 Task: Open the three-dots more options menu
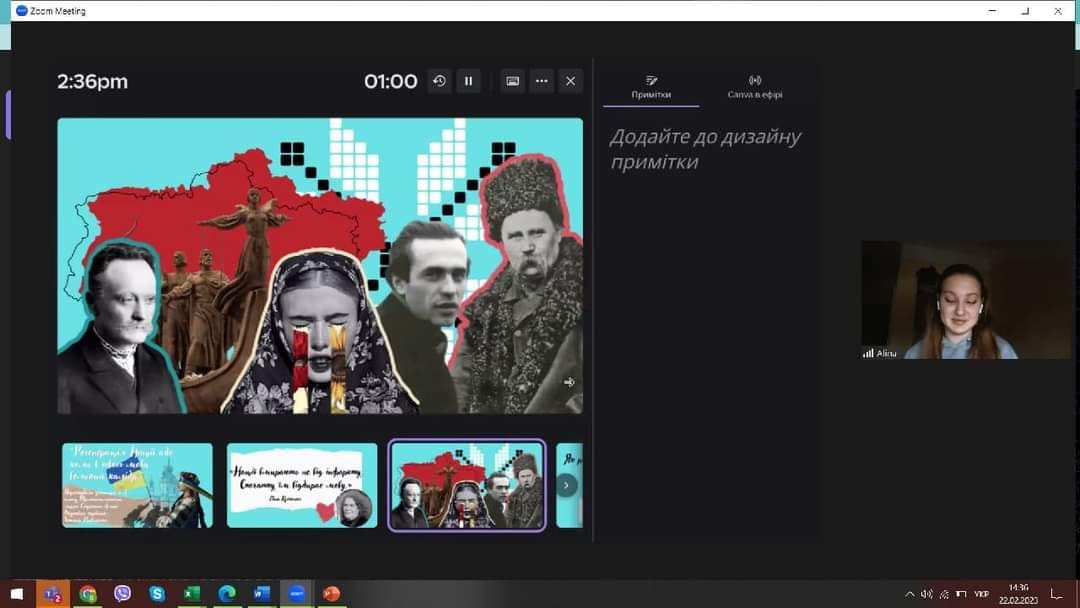point(542,81)
